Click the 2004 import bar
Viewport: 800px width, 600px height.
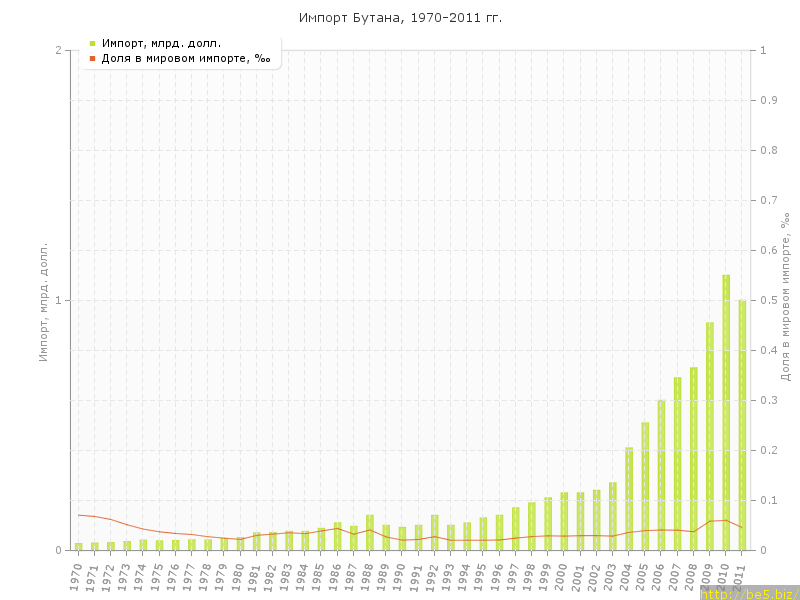[x=629, y=499]
